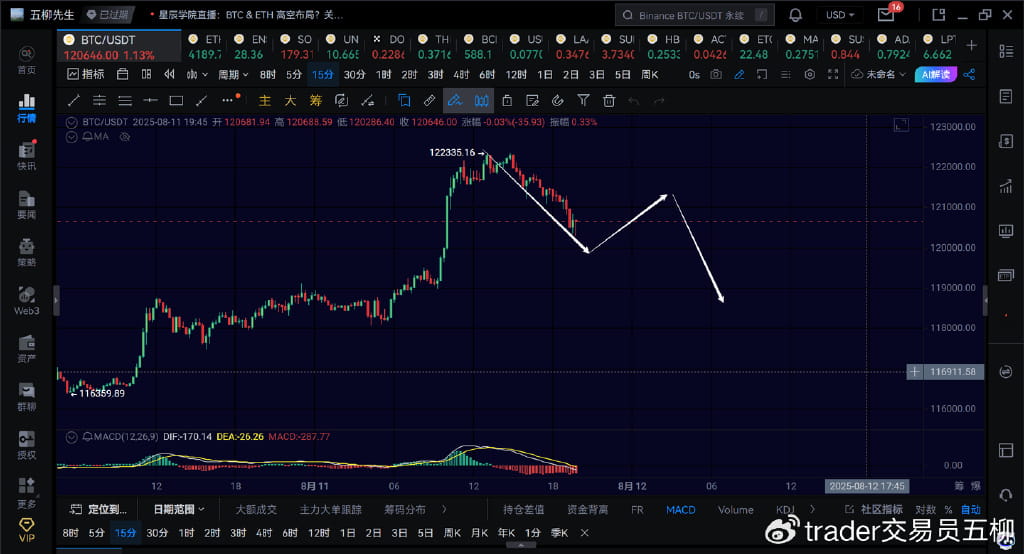Open the 群聊 group chat icon
The height and width of the screenshot is (554, 1024).
27,397
